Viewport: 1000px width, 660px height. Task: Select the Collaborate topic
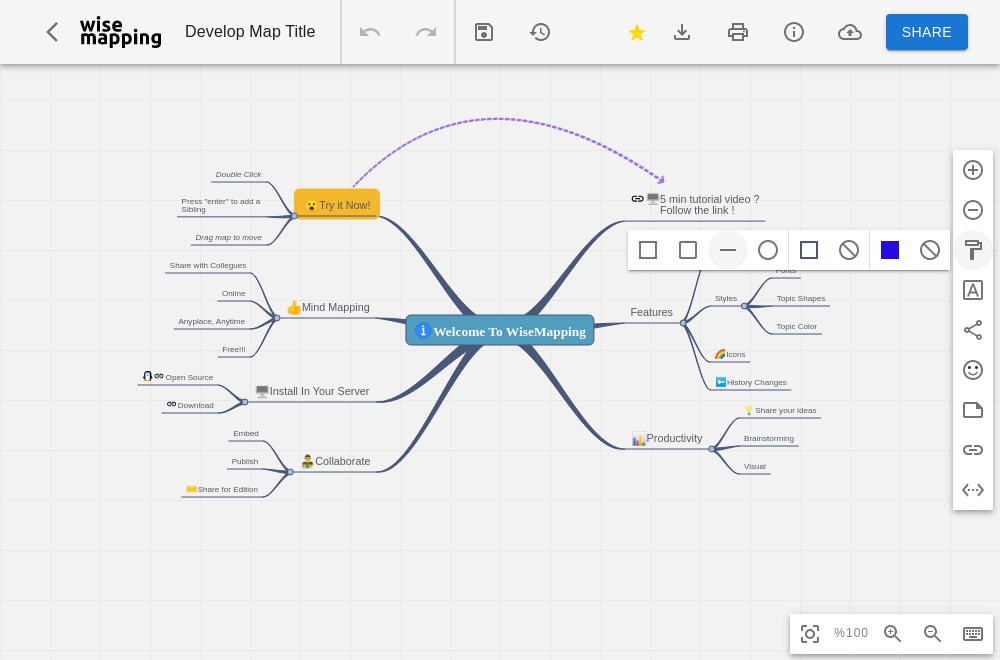335,461
